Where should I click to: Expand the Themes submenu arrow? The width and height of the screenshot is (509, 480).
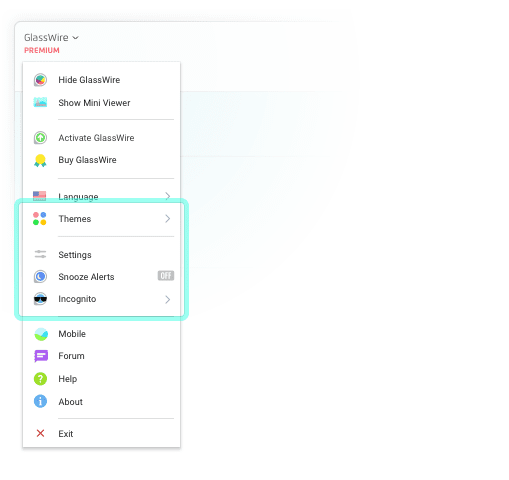pyautogui.click(x=168, y=219)
